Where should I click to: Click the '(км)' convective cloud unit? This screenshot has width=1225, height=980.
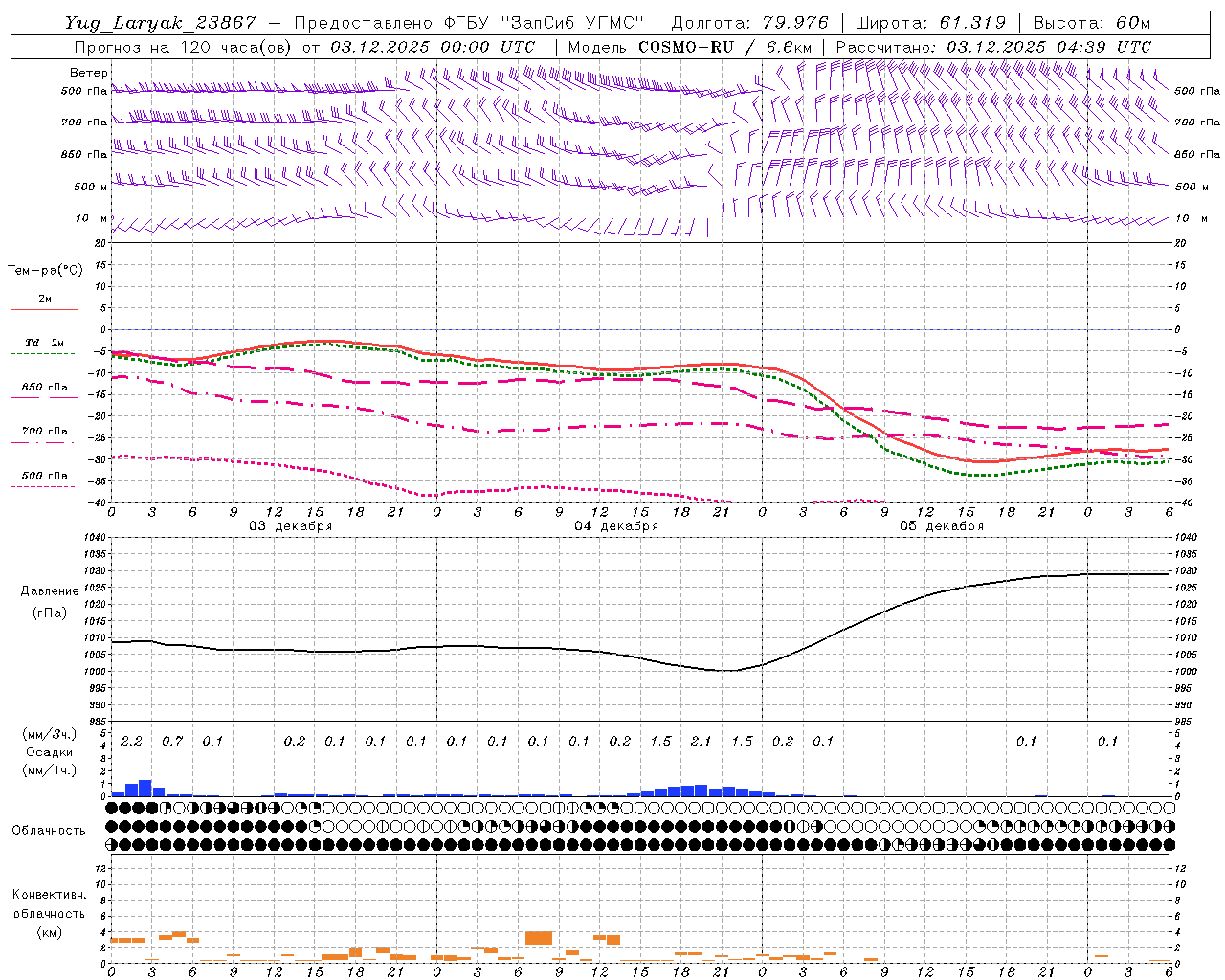[x=49, y=932]
